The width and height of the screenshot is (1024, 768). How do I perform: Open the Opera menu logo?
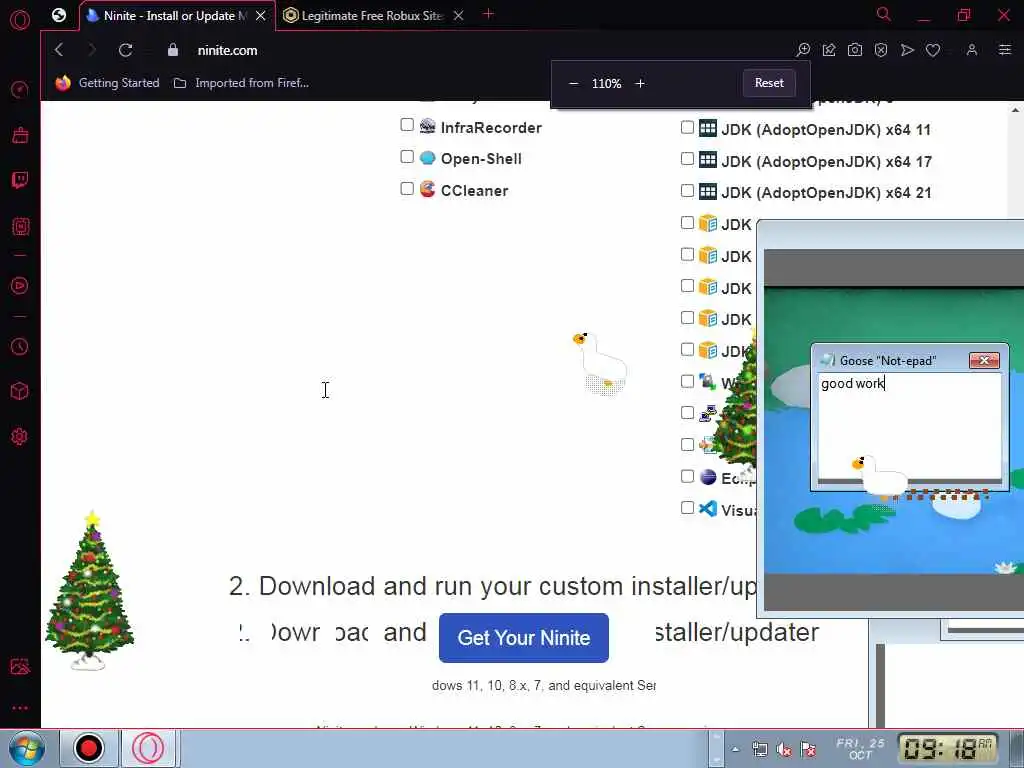point(20,20)
